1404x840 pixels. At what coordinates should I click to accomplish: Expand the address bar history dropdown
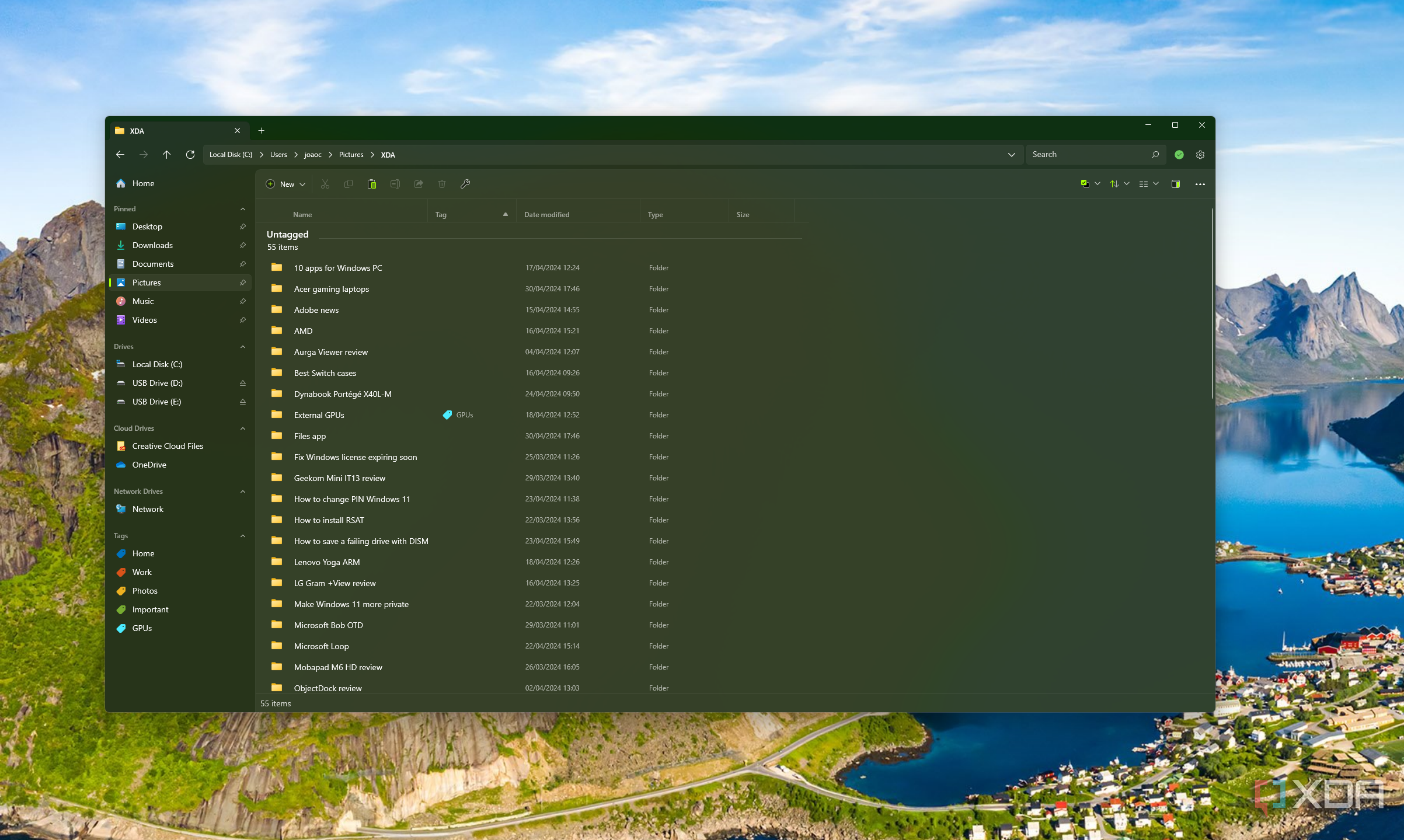(x=1011, y=155)
